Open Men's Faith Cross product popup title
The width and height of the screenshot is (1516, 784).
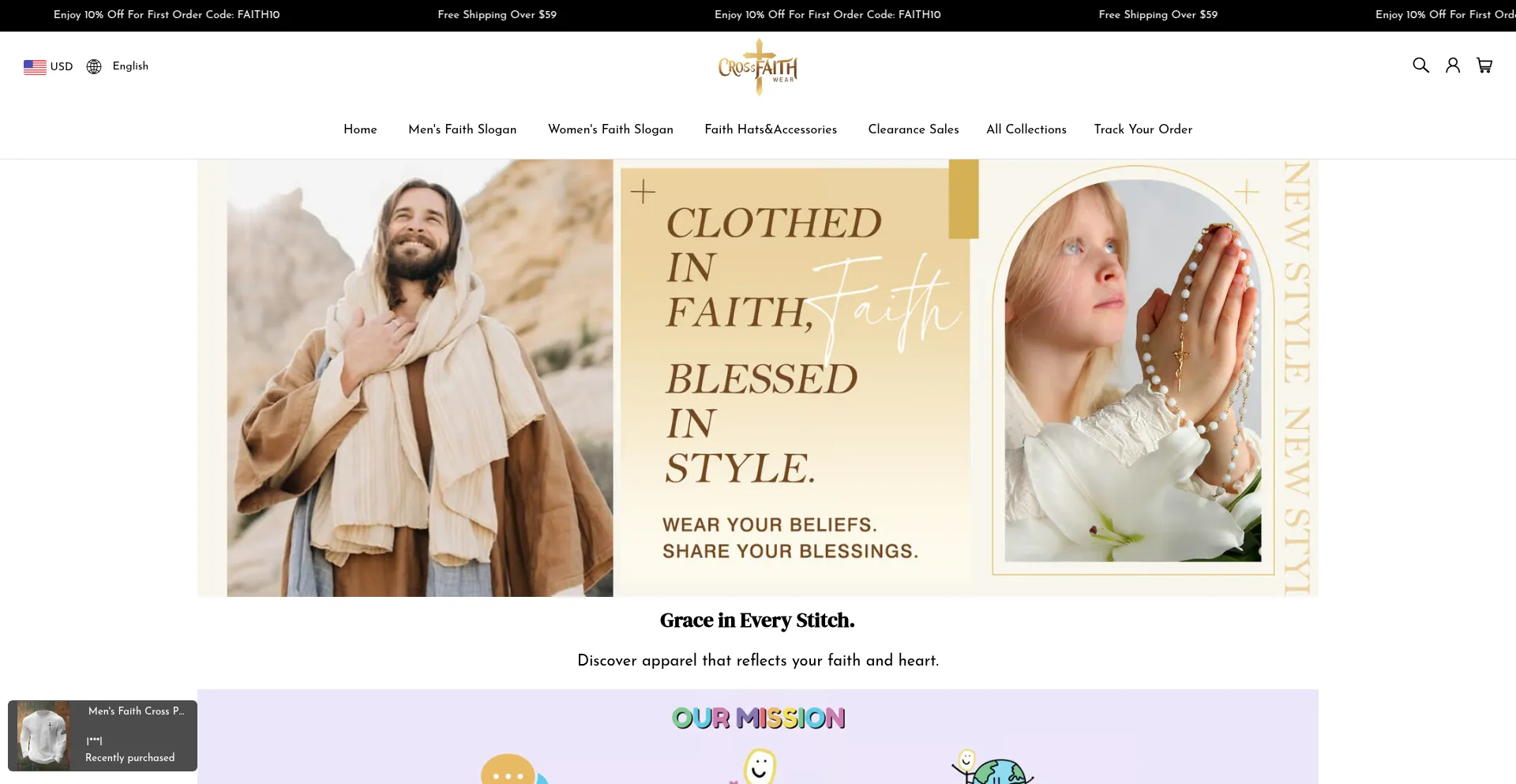pos(137,711)
